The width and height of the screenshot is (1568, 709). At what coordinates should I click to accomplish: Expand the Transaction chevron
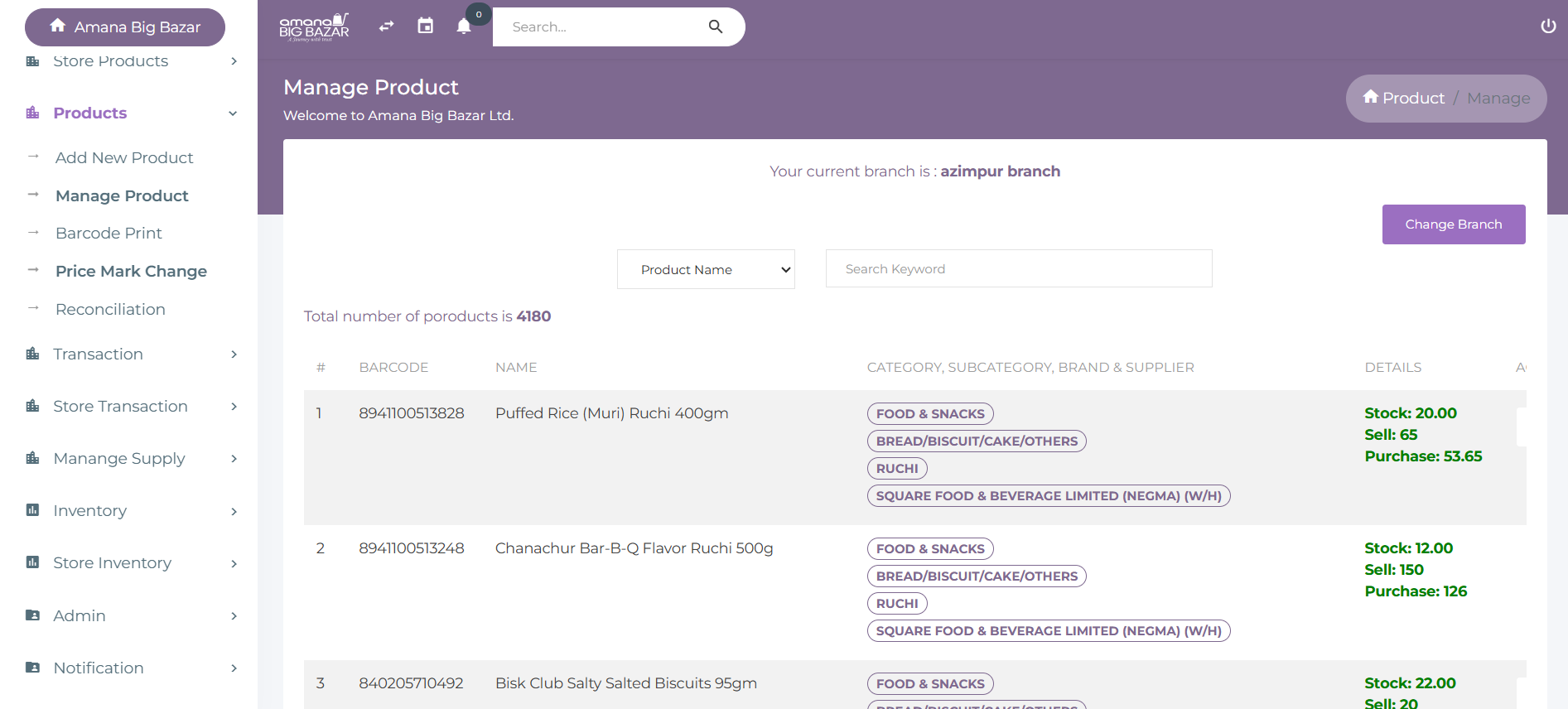point(234,354)
